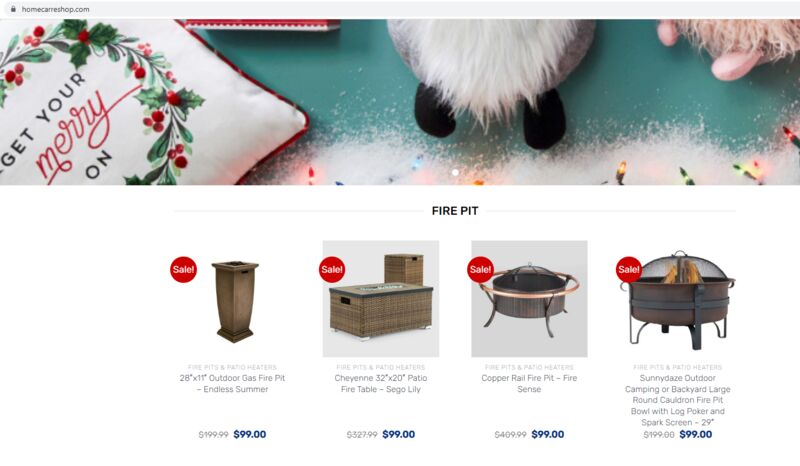Viewport: 800px width, 466px height.
Task: Open Sunnydaze Outdoor Camping Cauldron Fire Pit link
Action: tap(678, 400)
